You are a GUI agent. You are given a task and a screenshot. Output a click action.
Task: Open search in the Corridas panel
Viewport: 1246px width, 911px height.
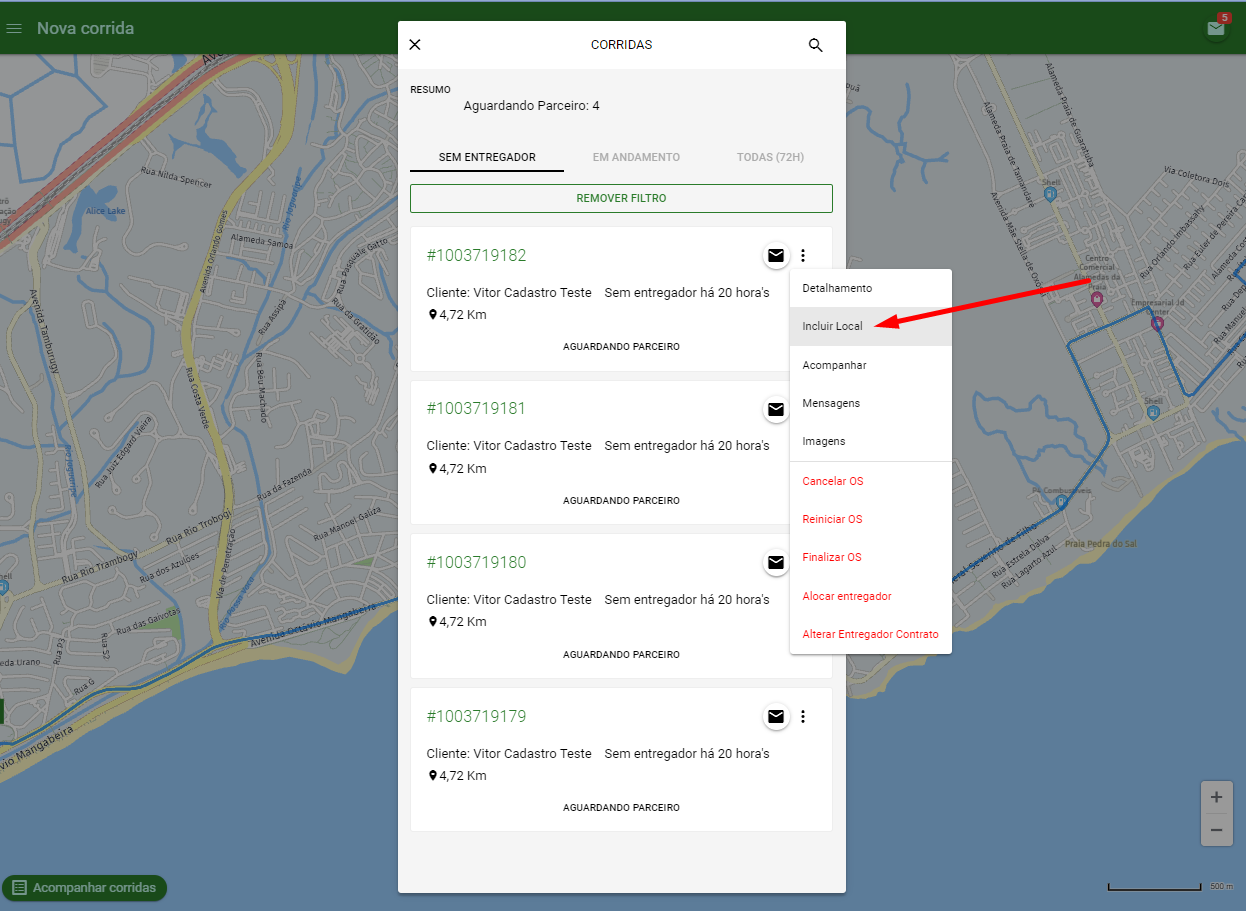click(x=816, y=45)
